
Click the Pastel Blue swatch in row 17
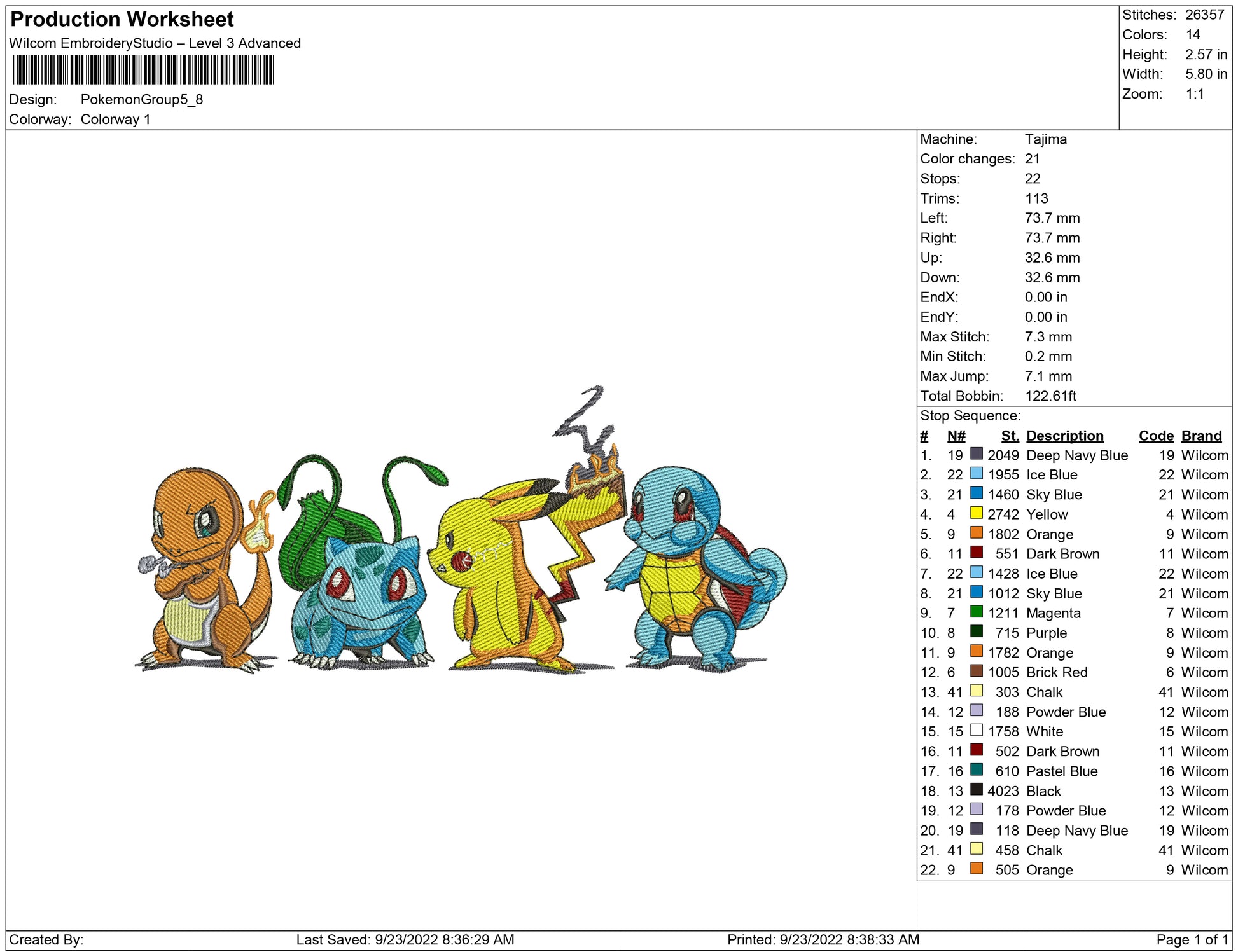(976, 770)
